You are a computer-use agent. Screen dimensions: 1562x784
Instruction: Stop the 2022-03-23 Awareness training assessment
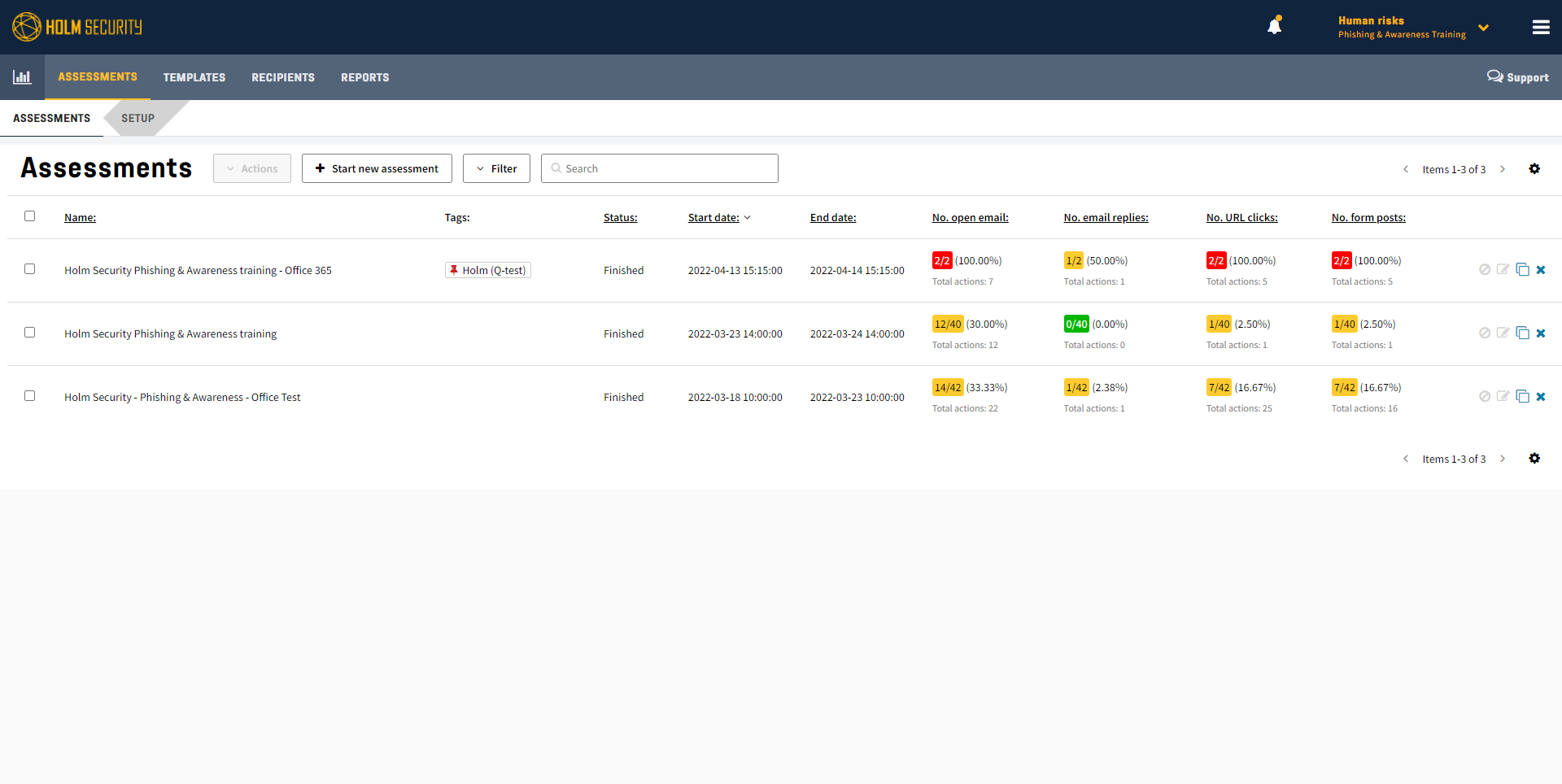tap(1485, 333)
